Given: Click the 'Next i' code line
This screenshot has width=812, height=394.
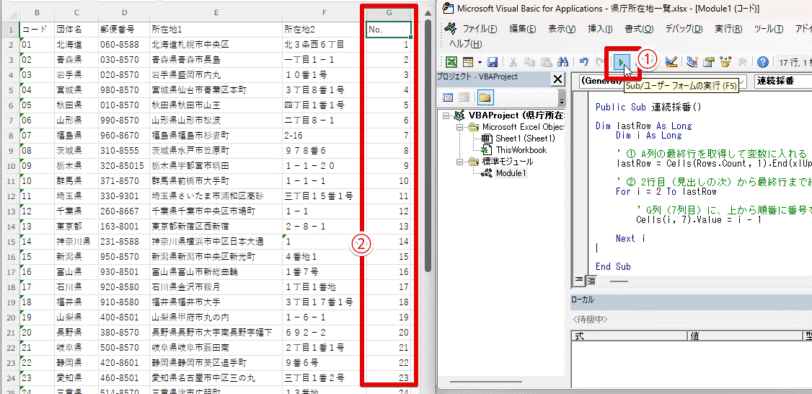Looking at the screenshot, I should click(x=630, y=239).
